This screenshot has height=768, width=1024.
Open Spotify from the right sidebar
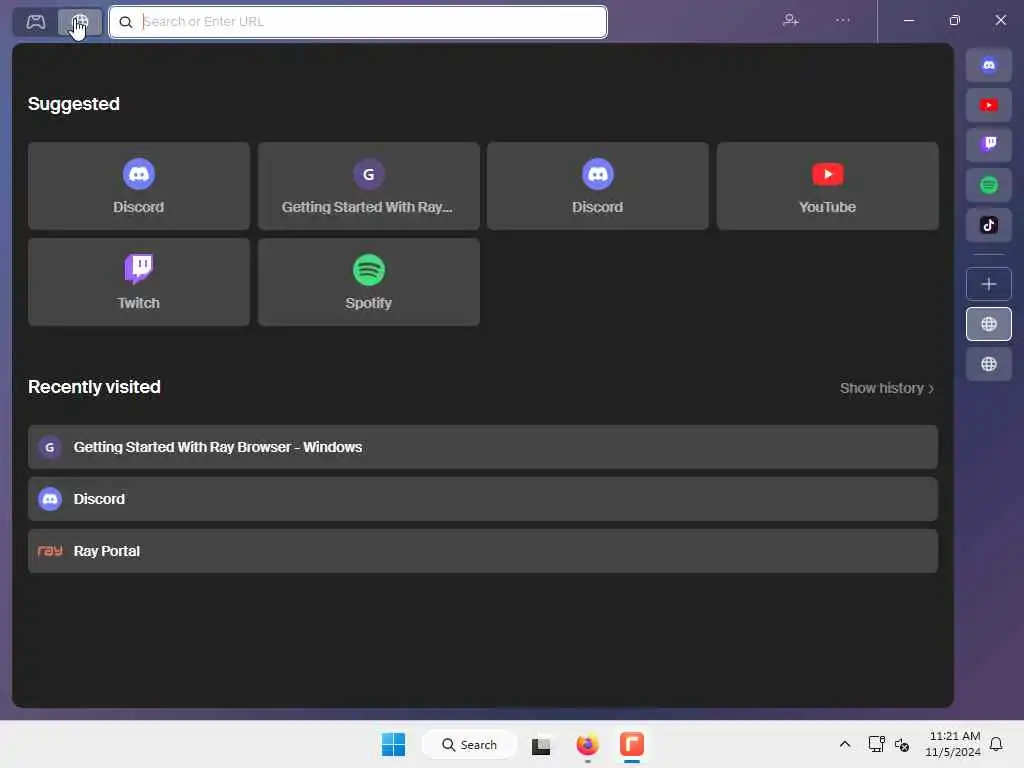click(989, 185)
